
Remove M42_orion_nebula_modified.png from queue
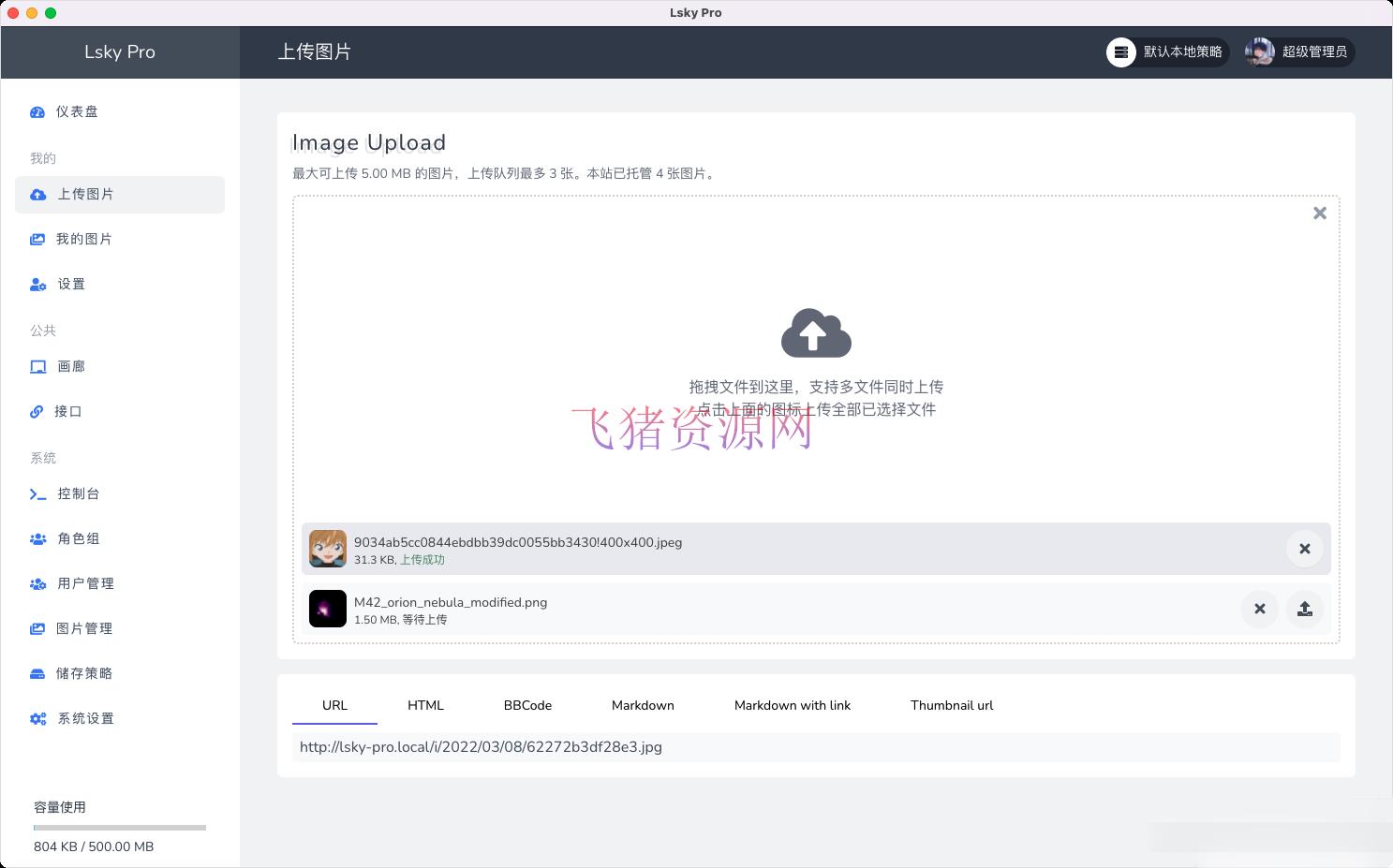point(1259,609)
